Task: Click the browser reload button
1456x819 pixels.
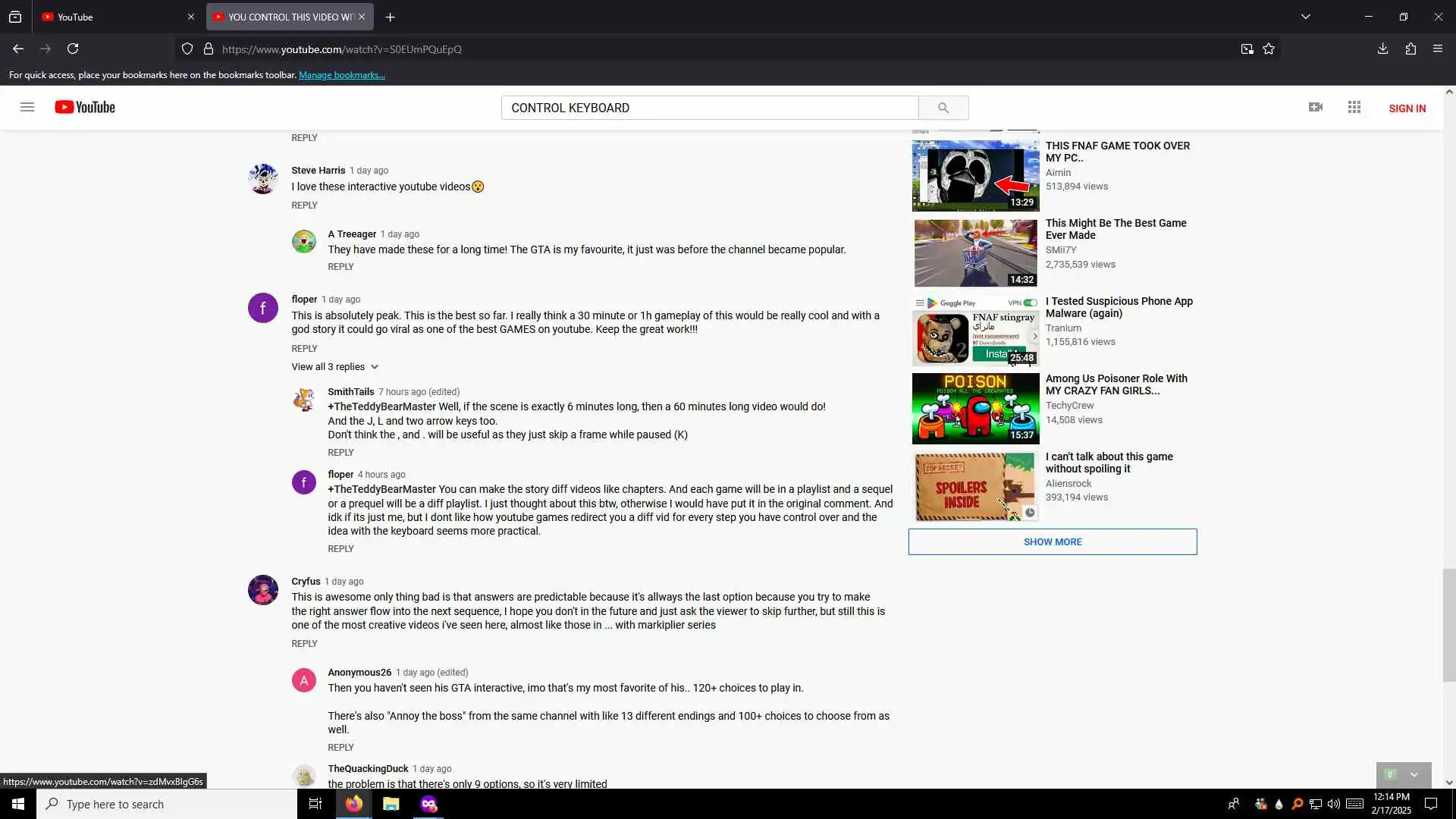Action: click(73, 49)
